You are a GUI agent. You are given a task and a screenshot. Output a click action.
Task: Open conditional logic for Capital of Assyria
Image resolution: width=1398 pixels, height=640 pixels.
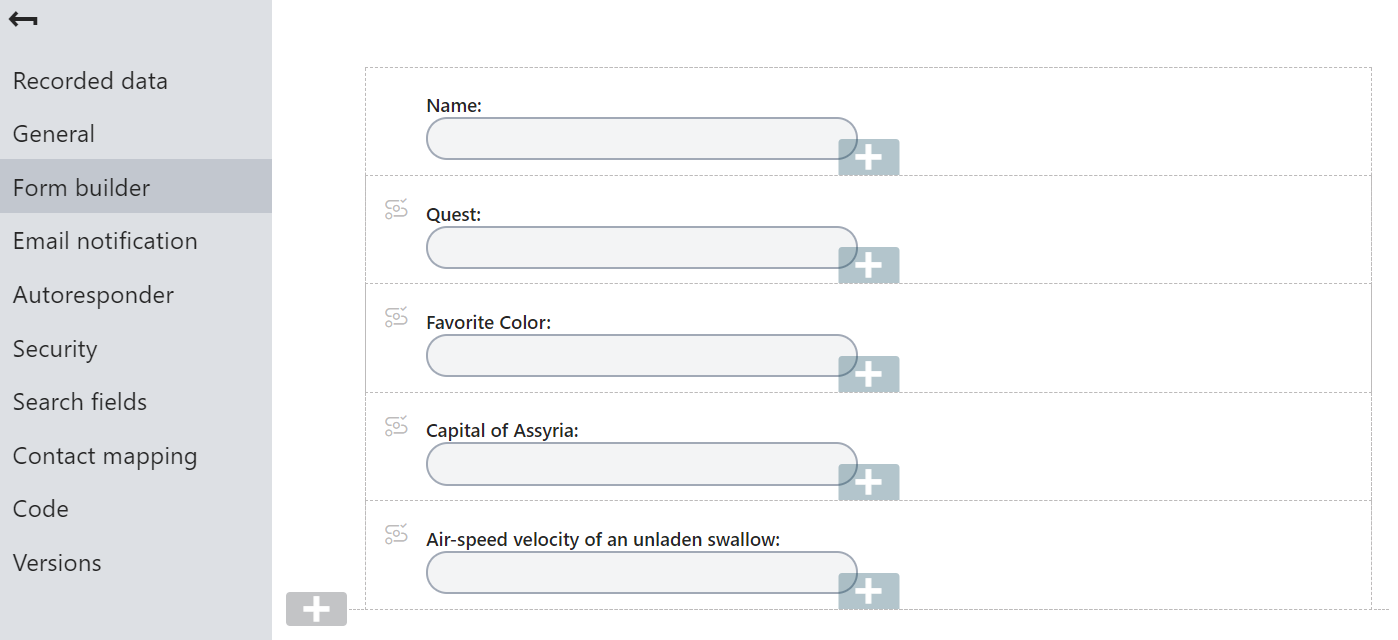pyautogui.click(x=397, y=426)
